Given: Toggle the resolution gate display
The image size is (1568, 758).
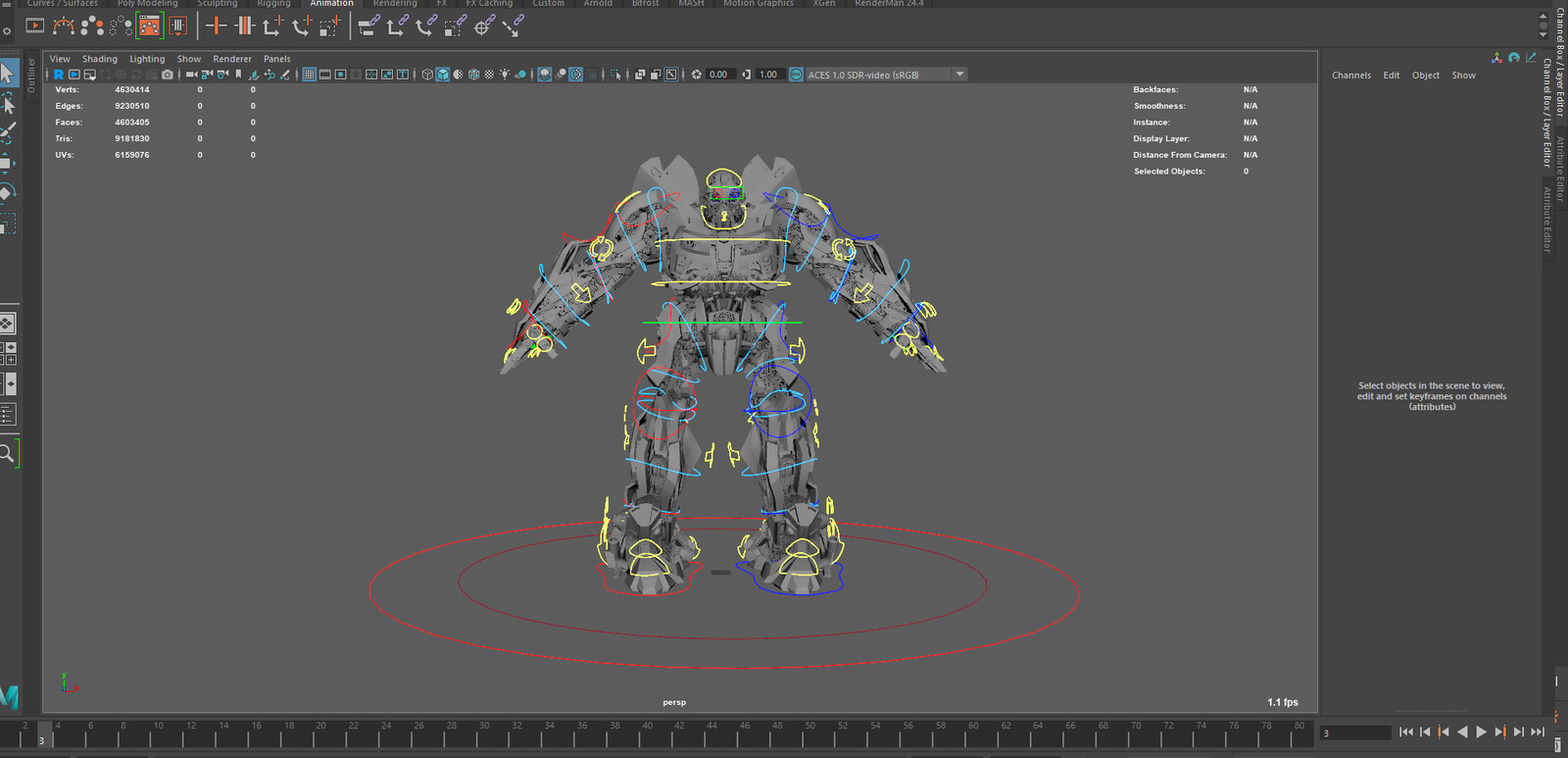Looking at the screenshot, I should [x=341, y=75].
